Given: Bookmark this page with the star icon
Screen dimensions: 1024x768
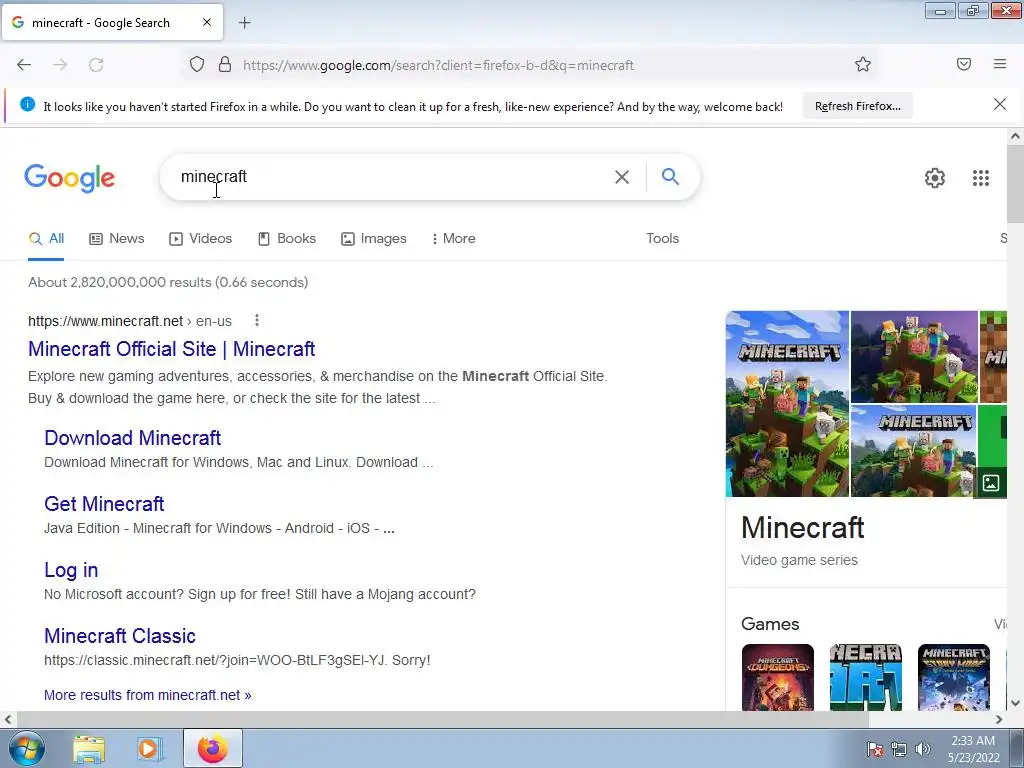Looking at the screenshot, I should [x=863, y=65].
